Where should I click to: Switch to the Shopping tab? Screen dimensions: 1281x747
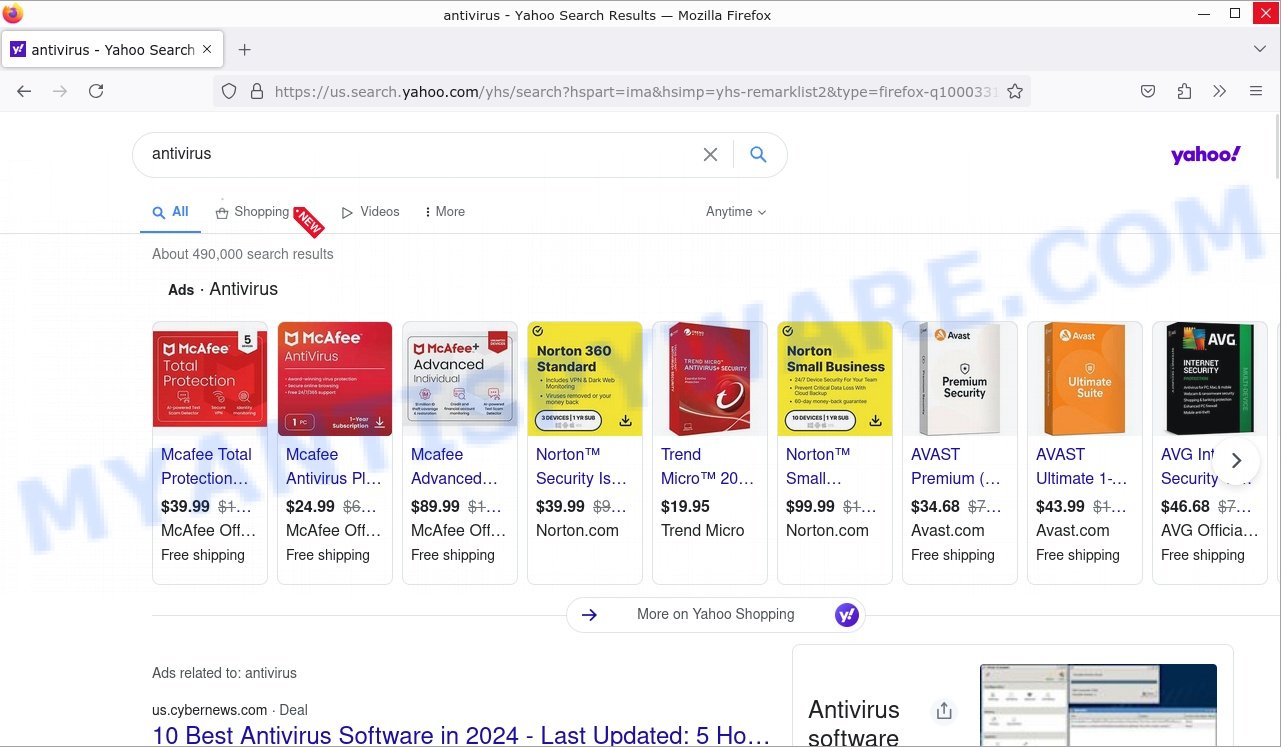(x=253, y=212)
